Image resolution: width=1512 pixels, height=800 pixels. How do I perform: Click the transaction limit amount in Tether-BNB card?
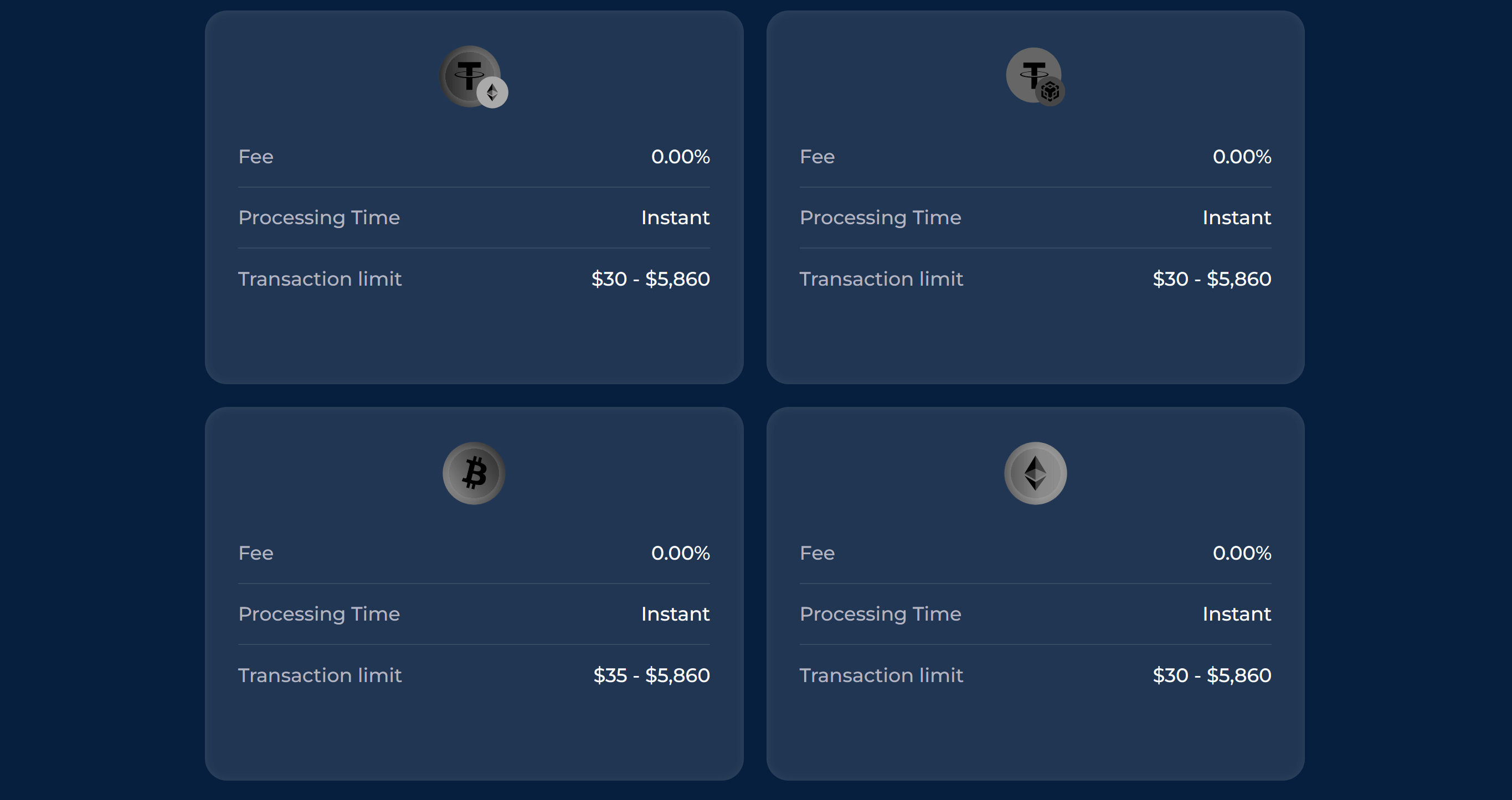coord(1211,279)
